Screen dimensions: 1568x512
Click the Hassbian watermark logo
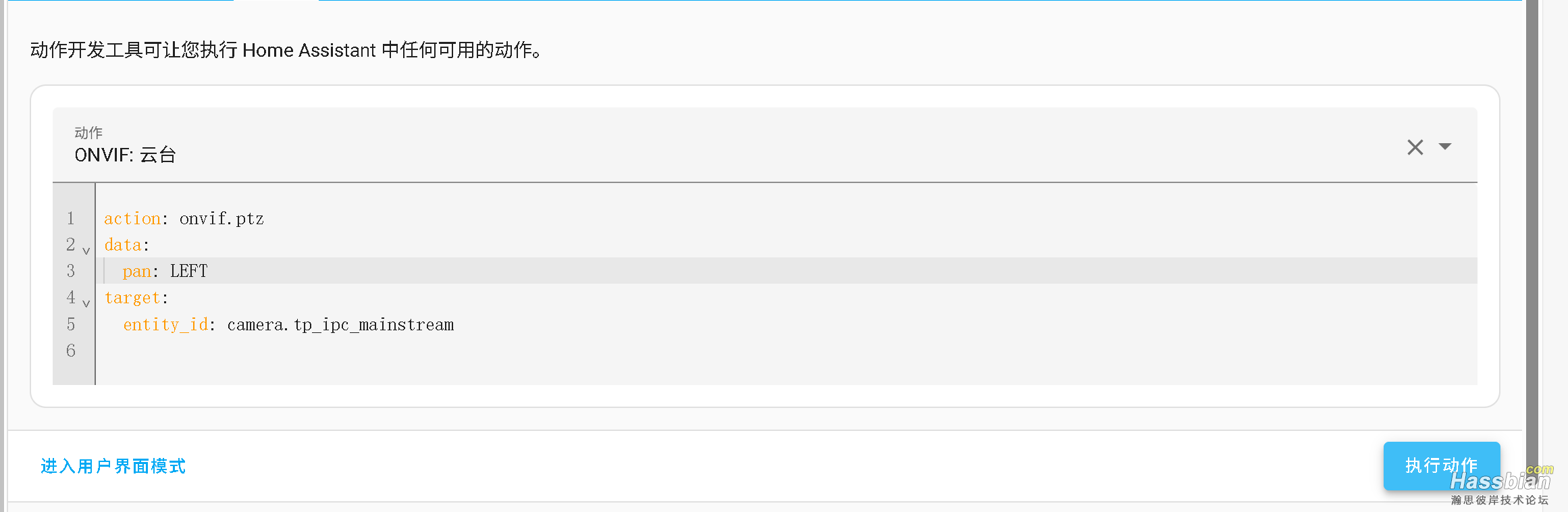1500,481
